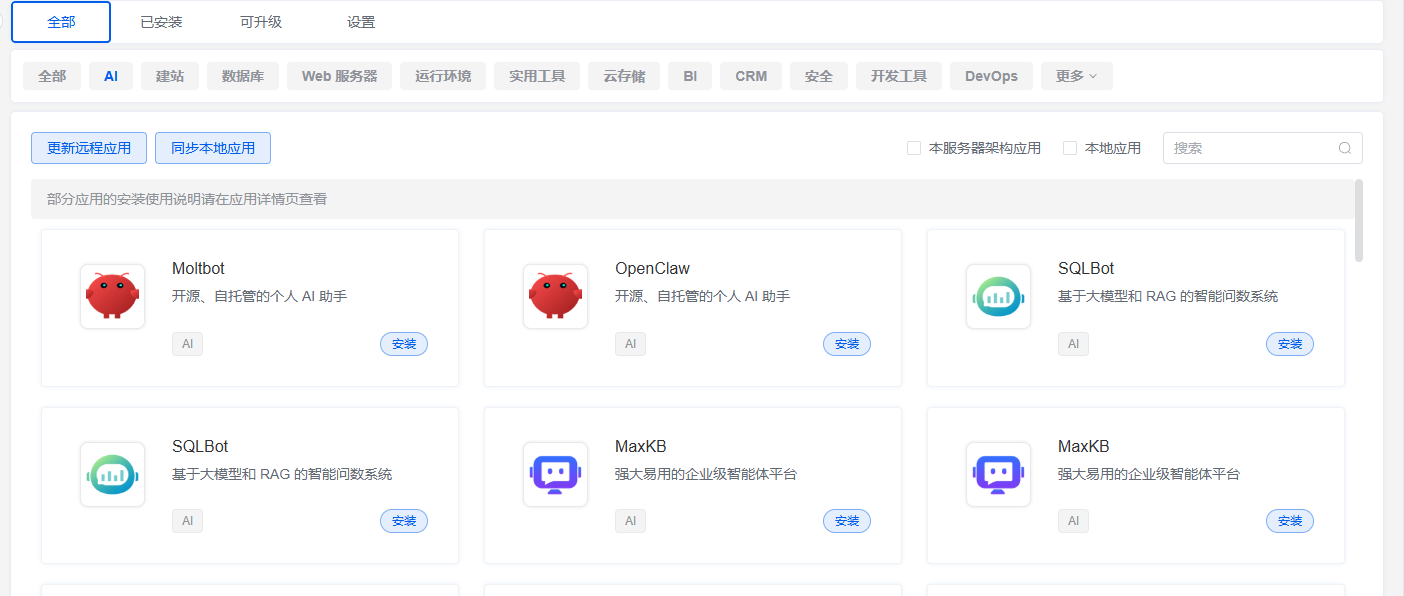
Task: Go to the 设置 tab
Action: 361,22
